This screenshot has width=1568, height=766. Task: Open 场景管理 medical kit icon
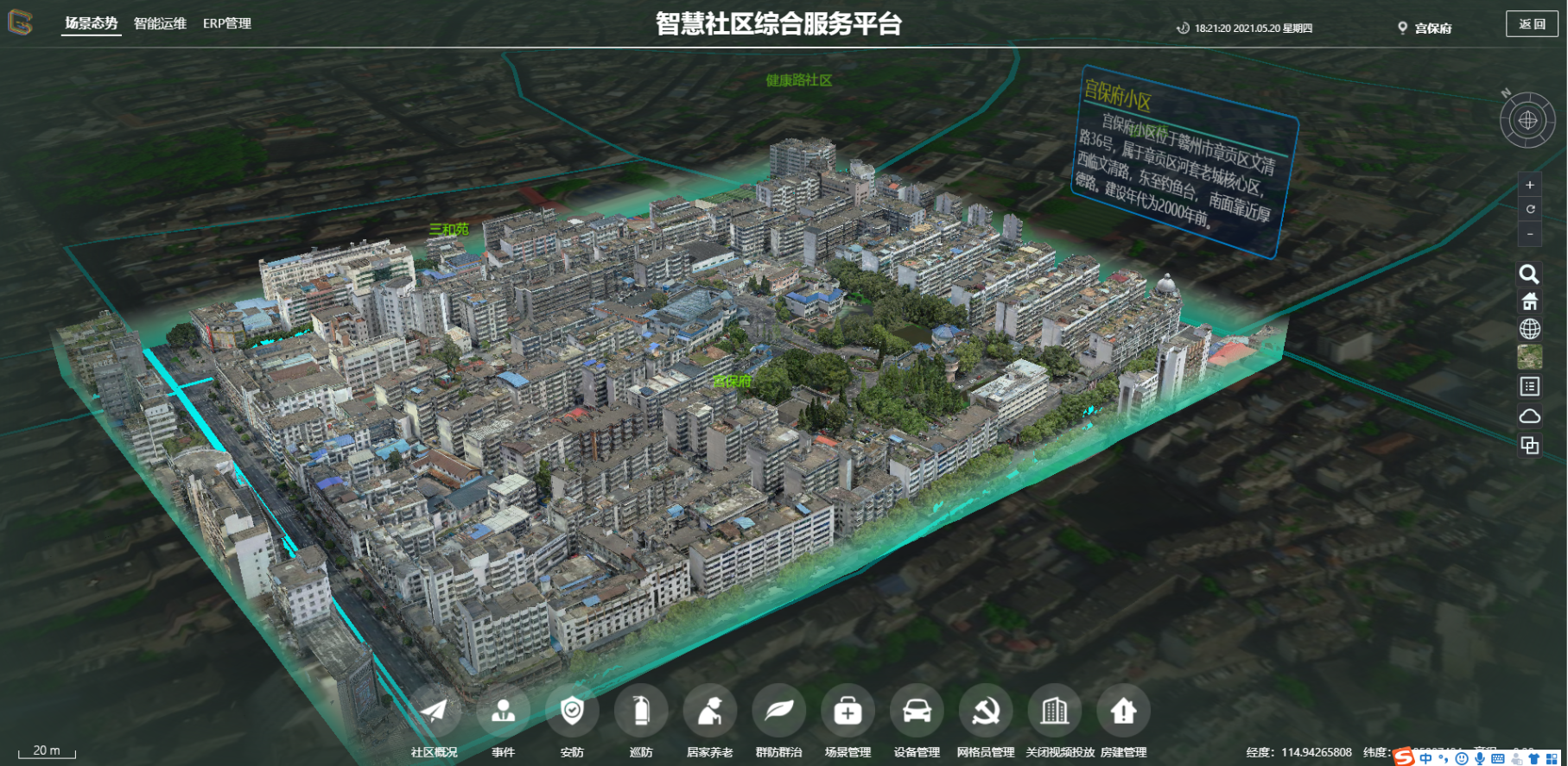847,712
